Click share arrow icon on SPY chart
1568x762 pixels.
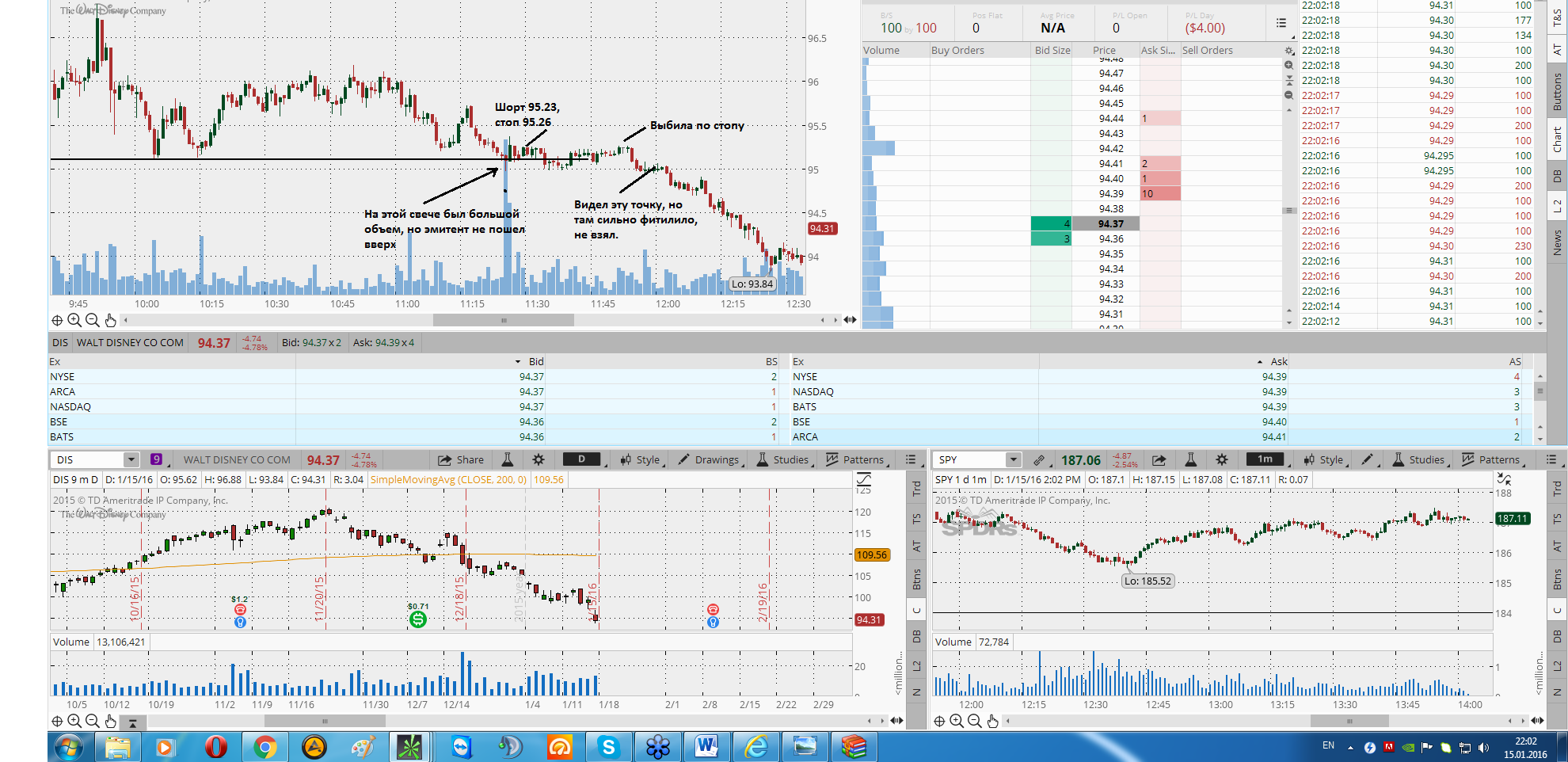[1159, 459]
